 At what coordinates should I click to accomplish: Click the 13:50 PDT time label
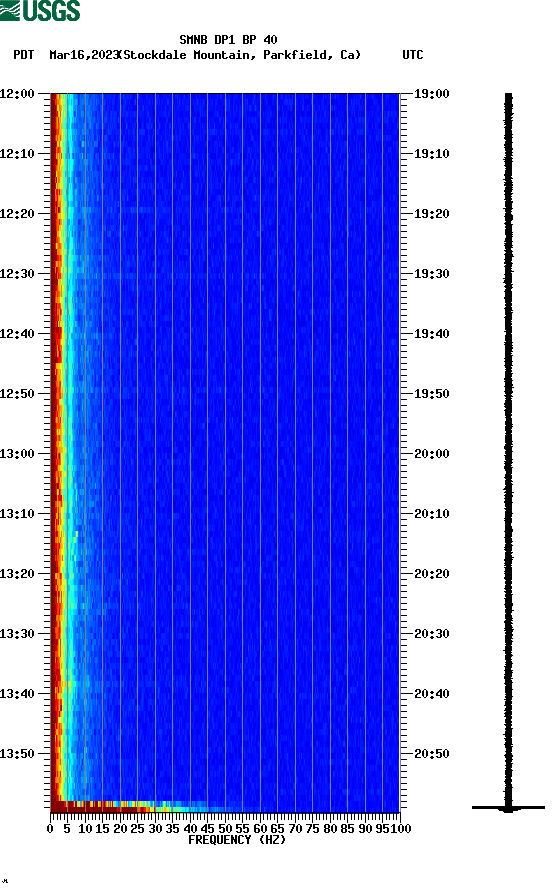[18, 754]
